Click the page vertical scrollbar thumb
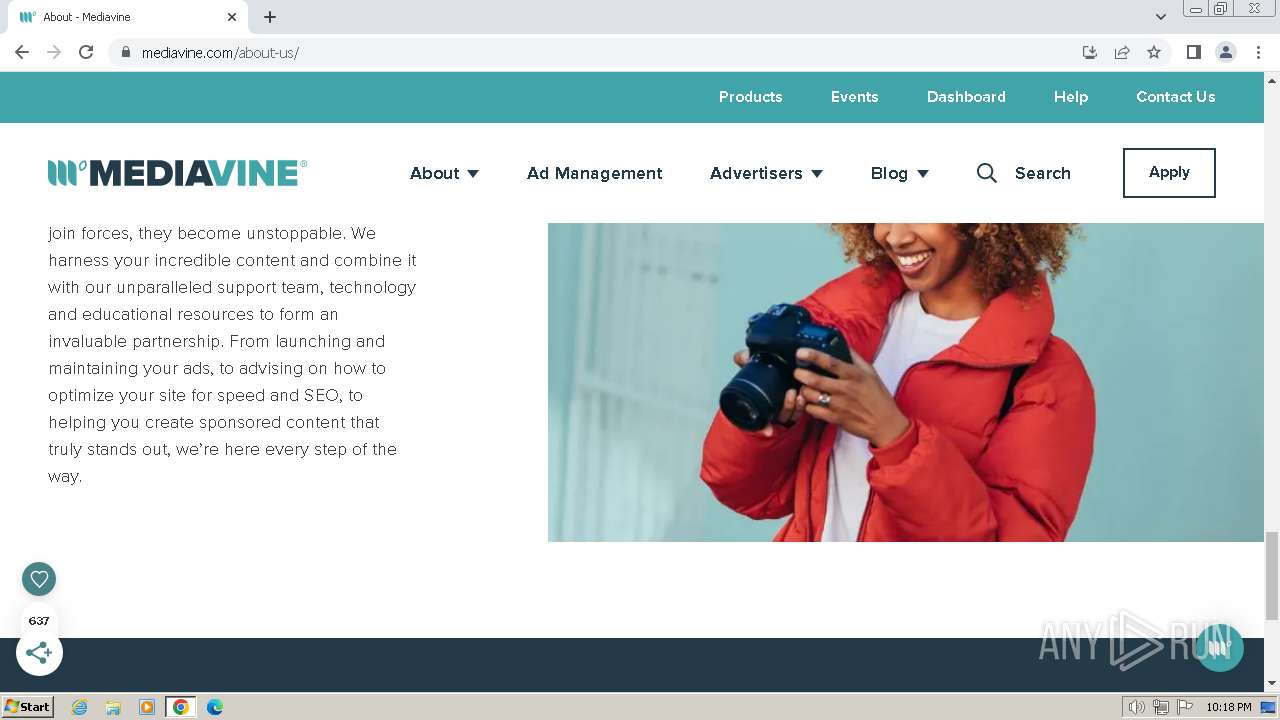1280x720 pixels. point(1272,576)
